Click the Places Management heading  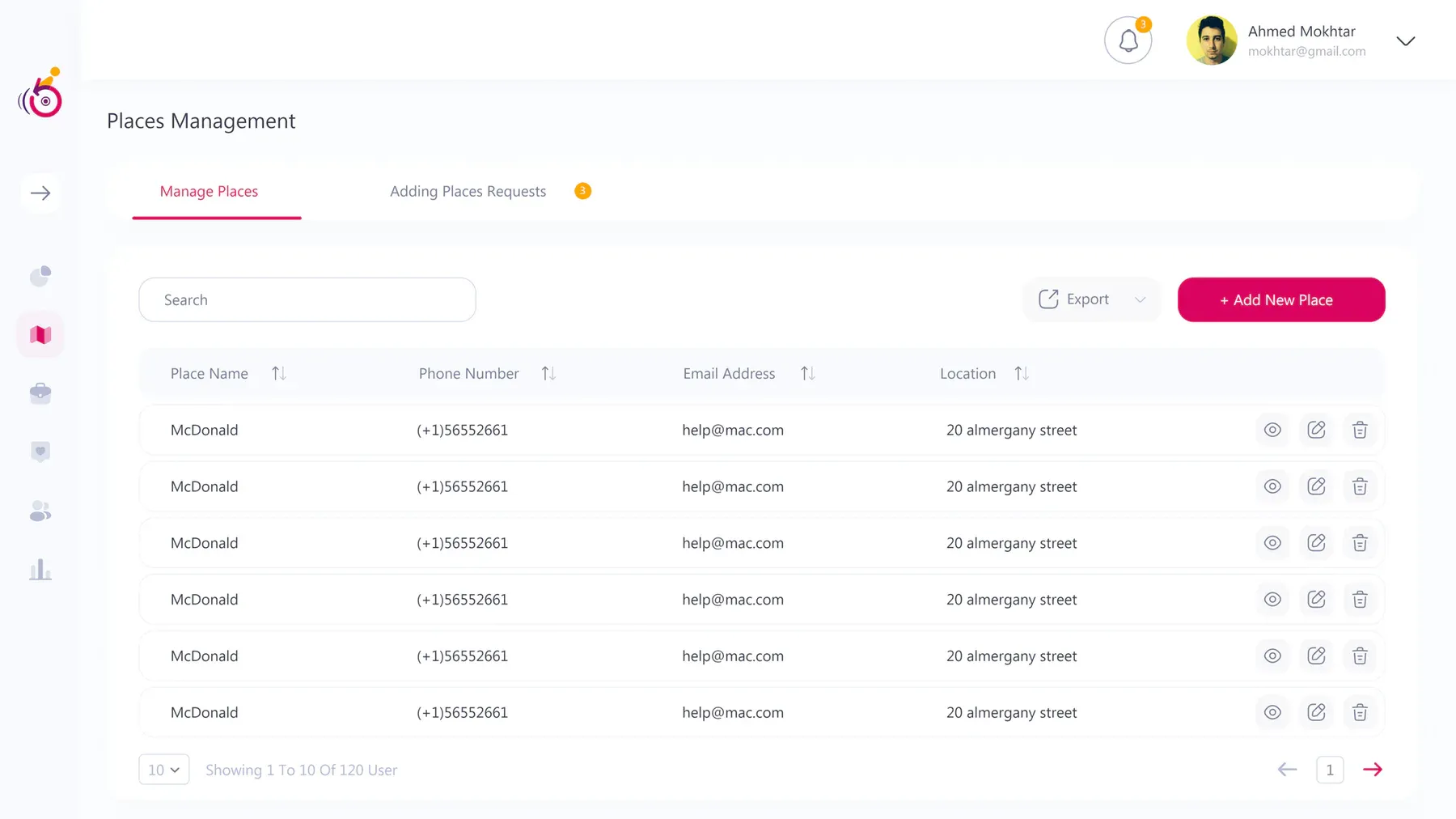(201, 121)
